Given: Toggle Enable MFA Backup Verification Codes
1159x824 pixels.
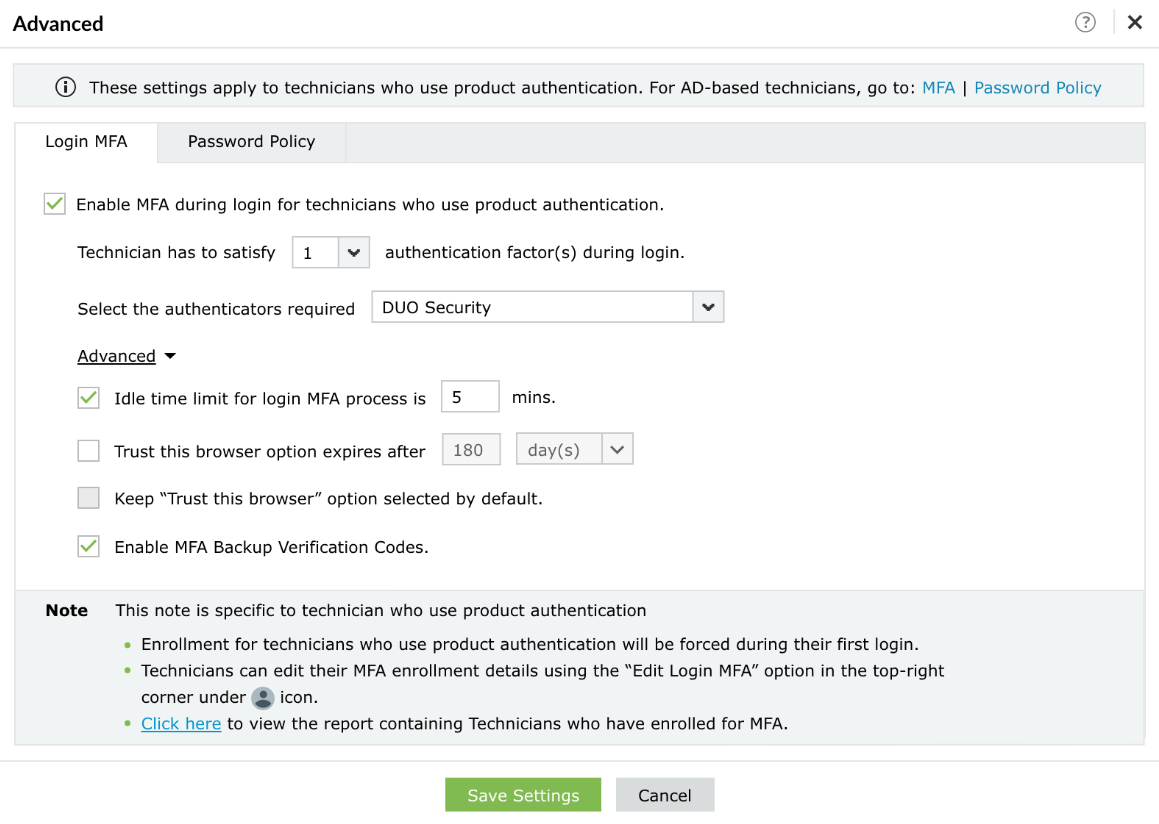Looking at the screenshot, I should 89,547.
